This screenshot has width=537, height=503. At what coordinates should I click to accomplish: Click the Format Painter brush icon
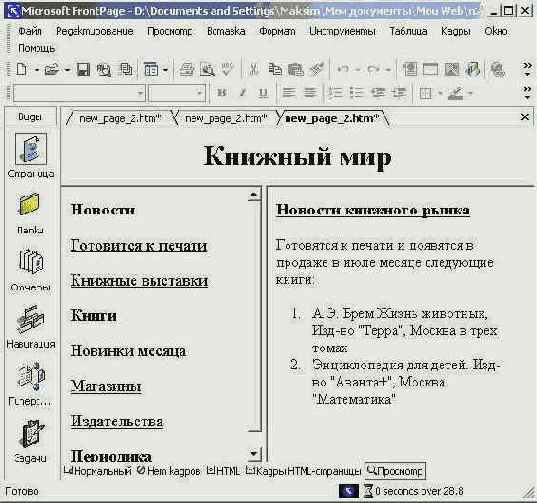pyautogui.click(x=317, y=70)
